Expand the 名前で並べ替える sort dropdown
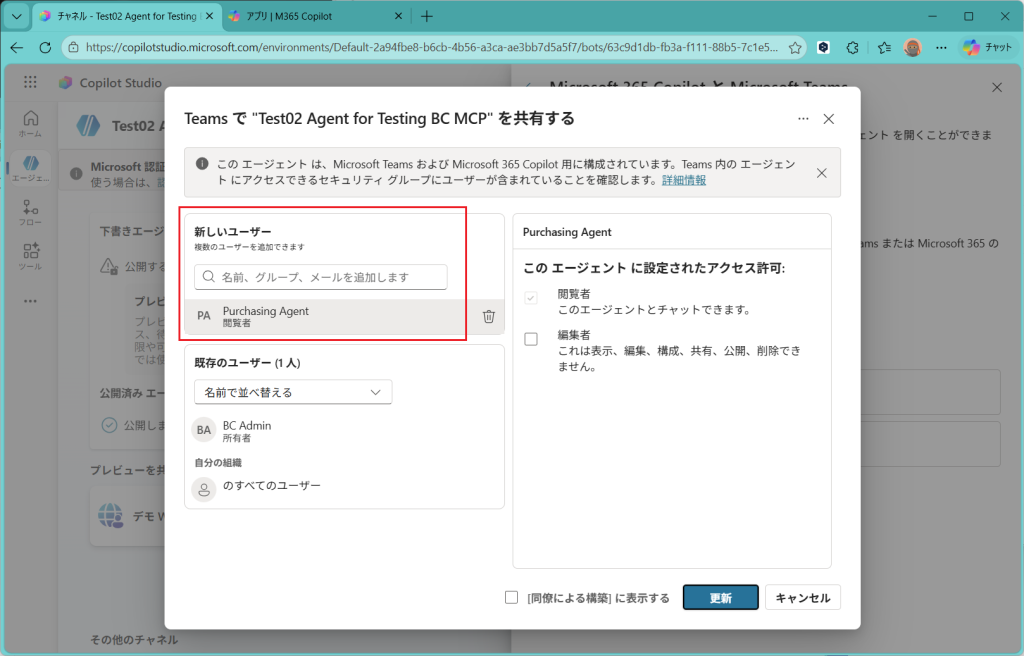The height and width of the screenshot is (656, 1024). 293,392
